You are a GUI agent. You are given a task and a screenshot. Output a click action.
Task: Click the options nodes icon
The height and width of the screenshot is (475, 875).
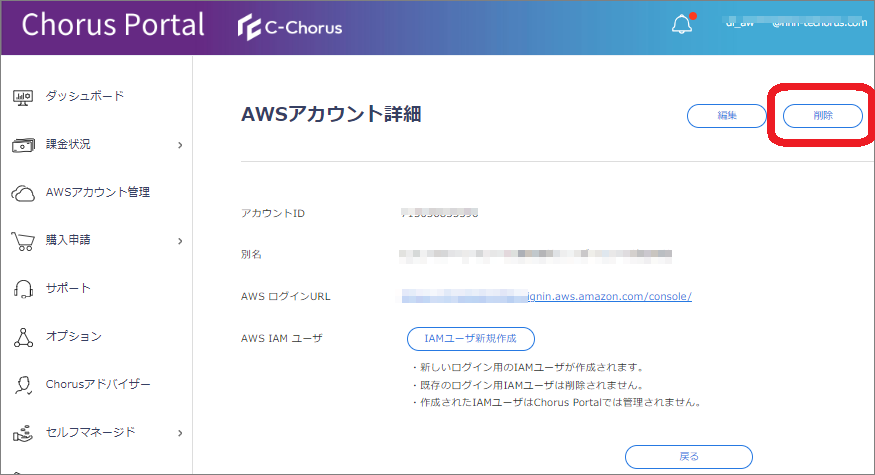(24, 337)
